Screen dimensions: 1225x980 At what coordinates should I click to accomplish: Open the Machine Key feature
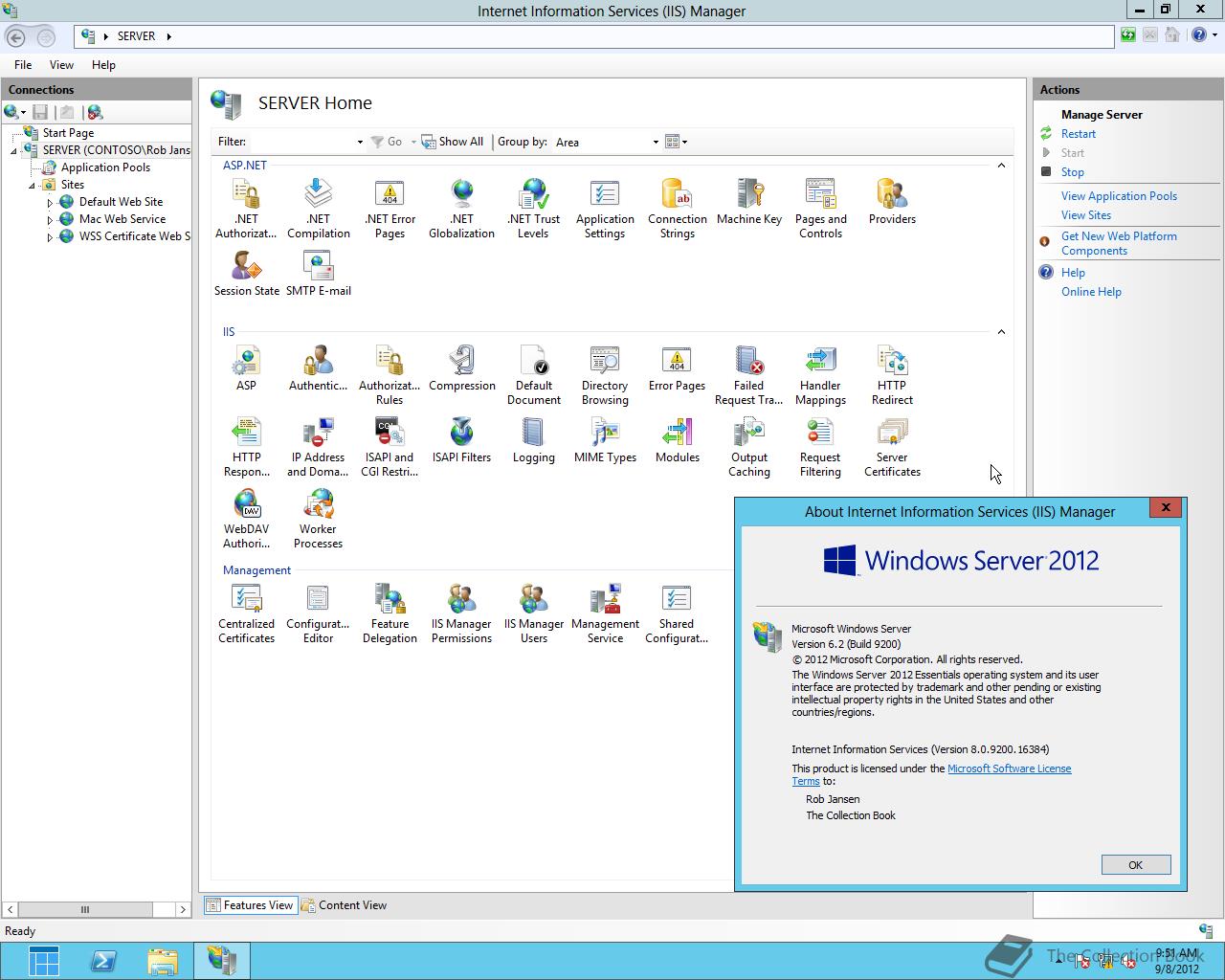pyautogui.click(x=748, y=202)
